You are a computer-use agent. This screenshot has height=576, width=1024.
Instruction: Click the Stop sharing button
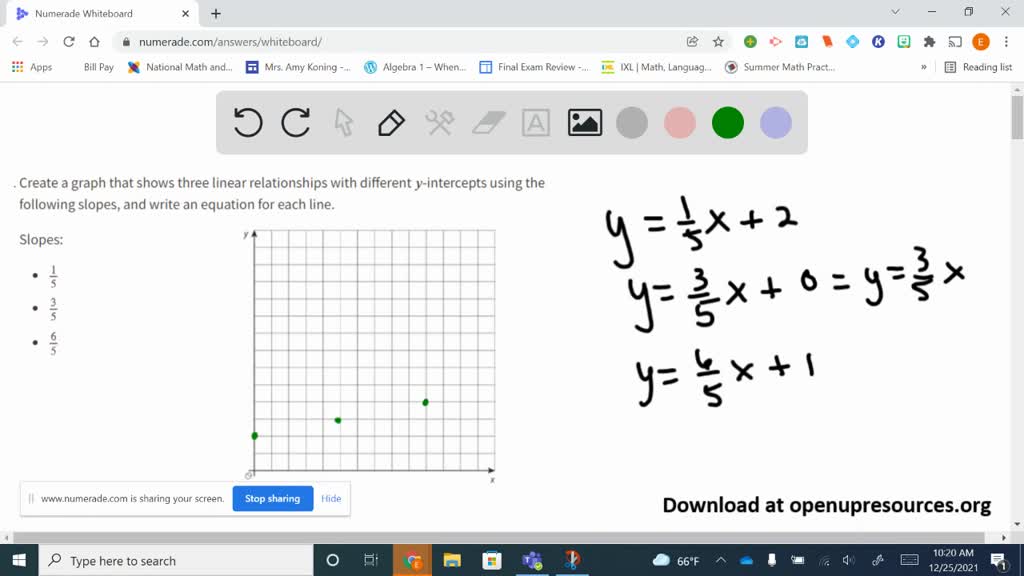272,498
